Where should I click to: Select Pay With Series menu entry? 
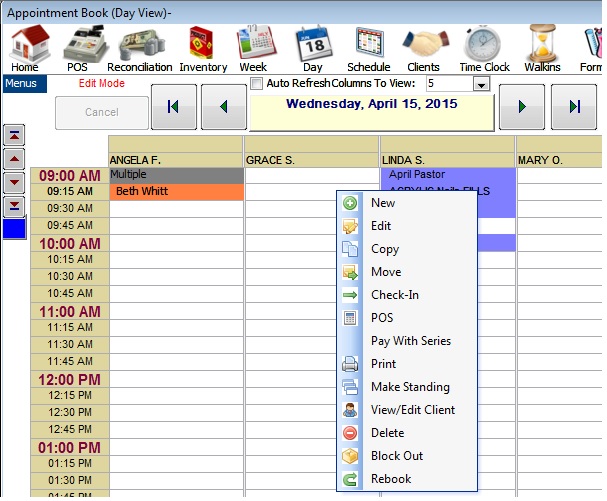(407, 341)
